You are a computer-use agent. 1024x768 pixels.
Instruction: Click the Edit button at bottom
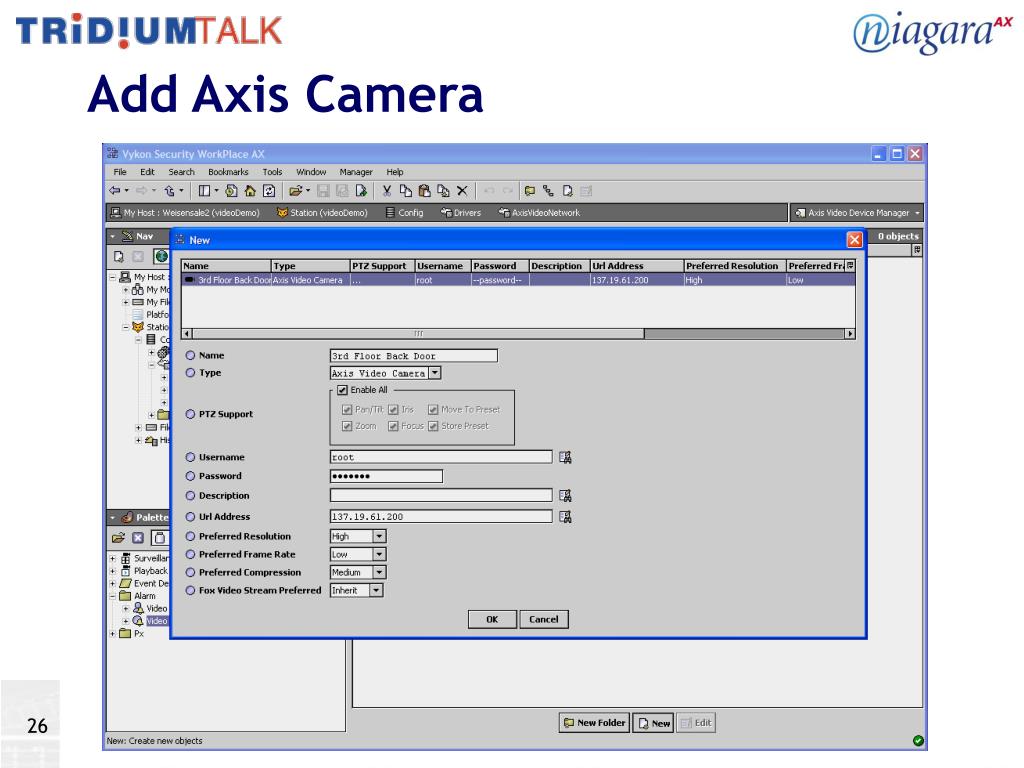click(x=696, y=723)
